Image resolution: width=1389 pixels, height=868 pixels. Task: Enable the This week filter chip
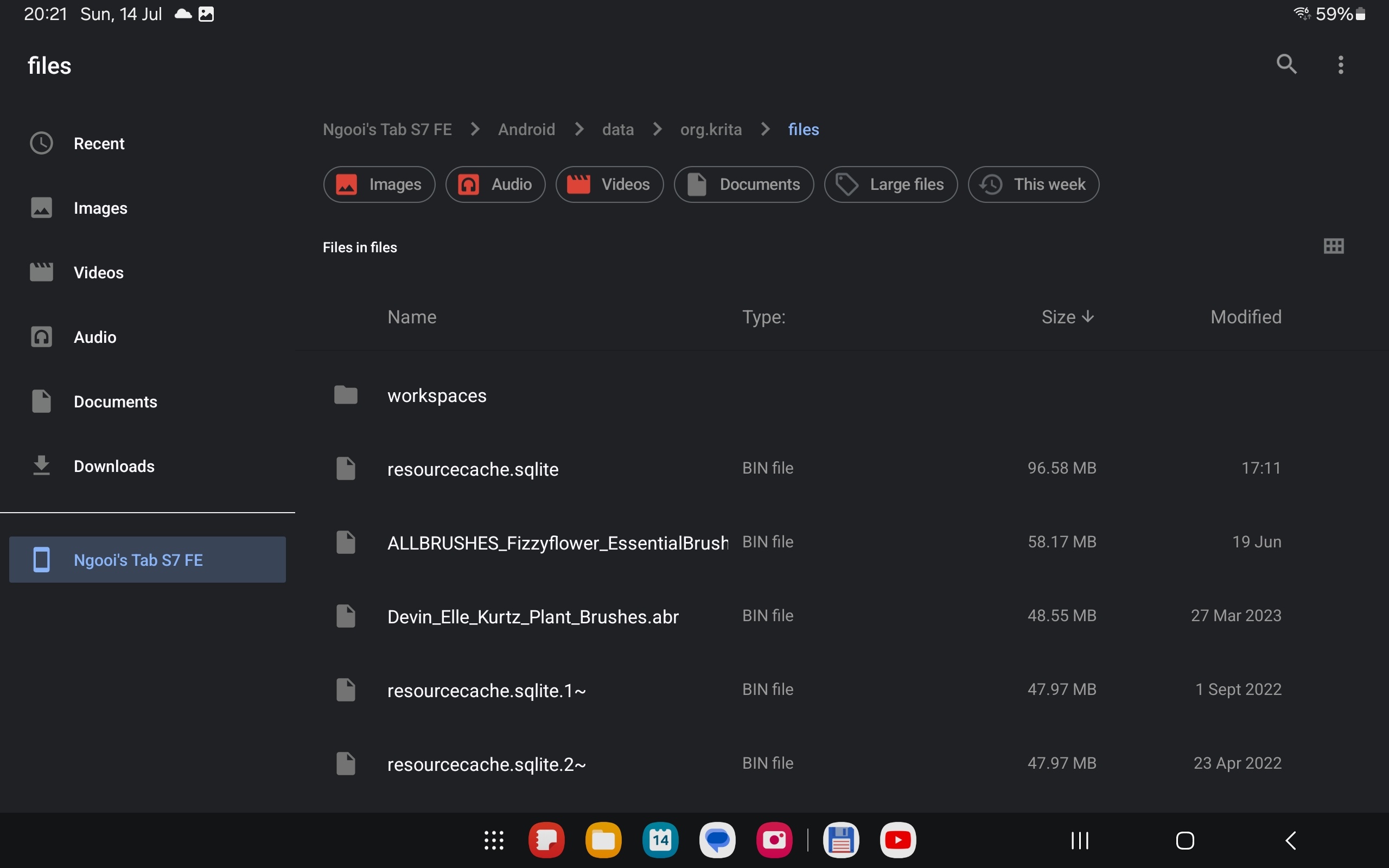[x=1033, y=184]
